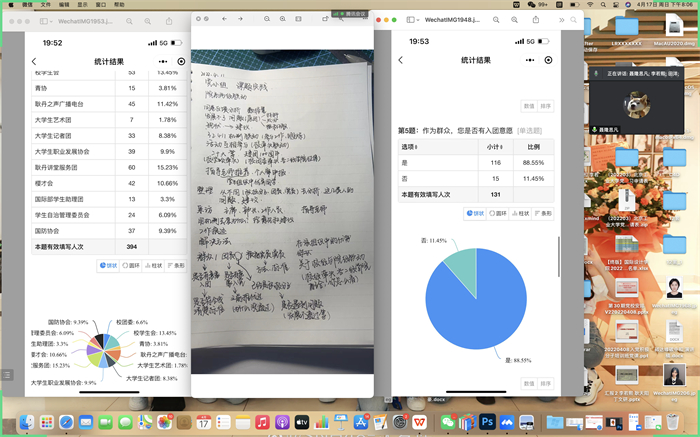700x437 pixels.
Task: Open the 显示 menu
Action: click(82, 4)
